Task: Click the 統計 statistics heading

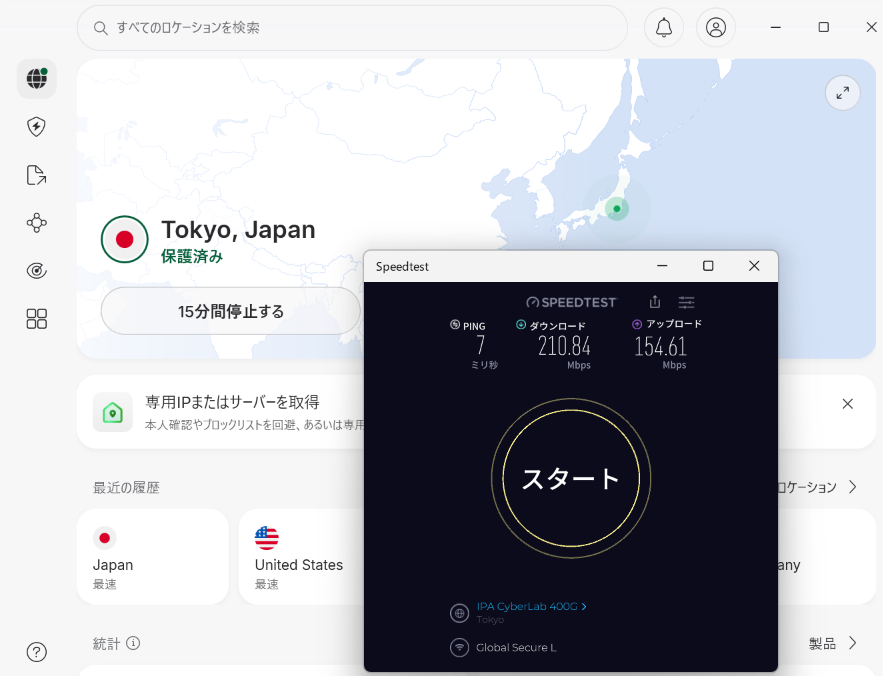Action: [106, 643]
